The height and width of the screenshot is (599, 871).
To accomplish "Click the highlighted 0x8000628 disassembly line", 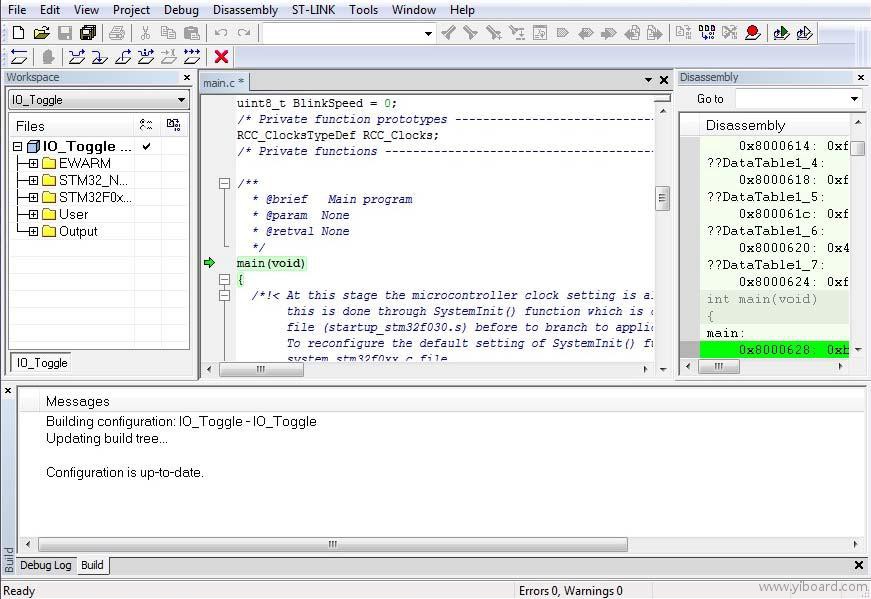I will (774, 350).
